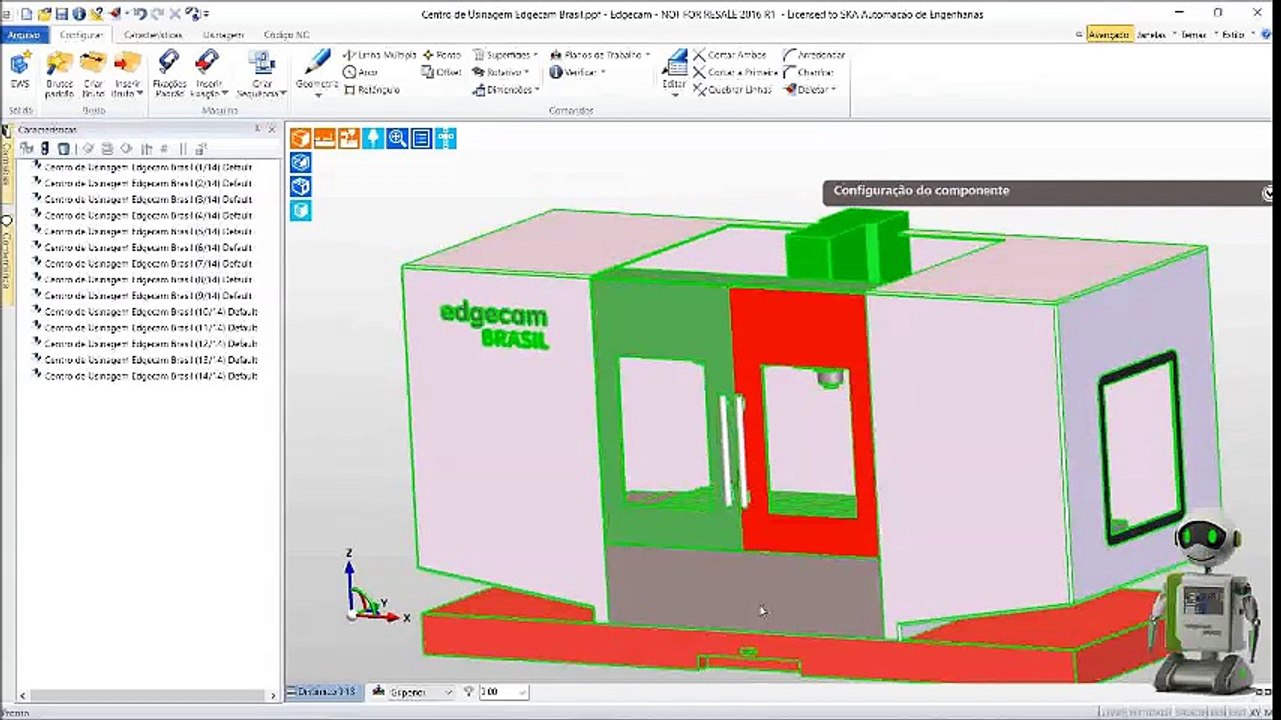Open the Arquivo menu tab
This screenshot has width=1281, height=720.
[x=23, y=34]
